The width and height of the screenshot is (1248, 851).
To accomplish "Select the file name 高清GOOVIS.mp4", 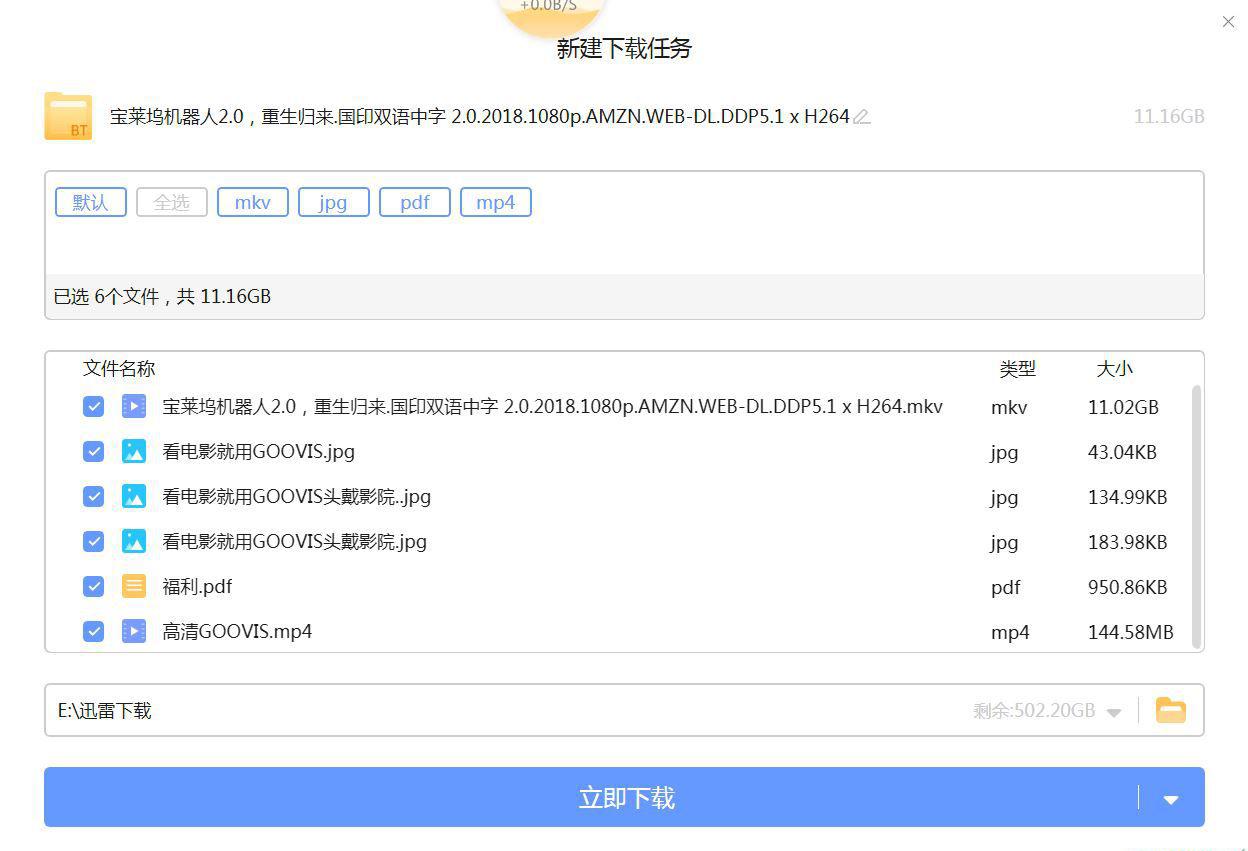I will pos(237,631).
